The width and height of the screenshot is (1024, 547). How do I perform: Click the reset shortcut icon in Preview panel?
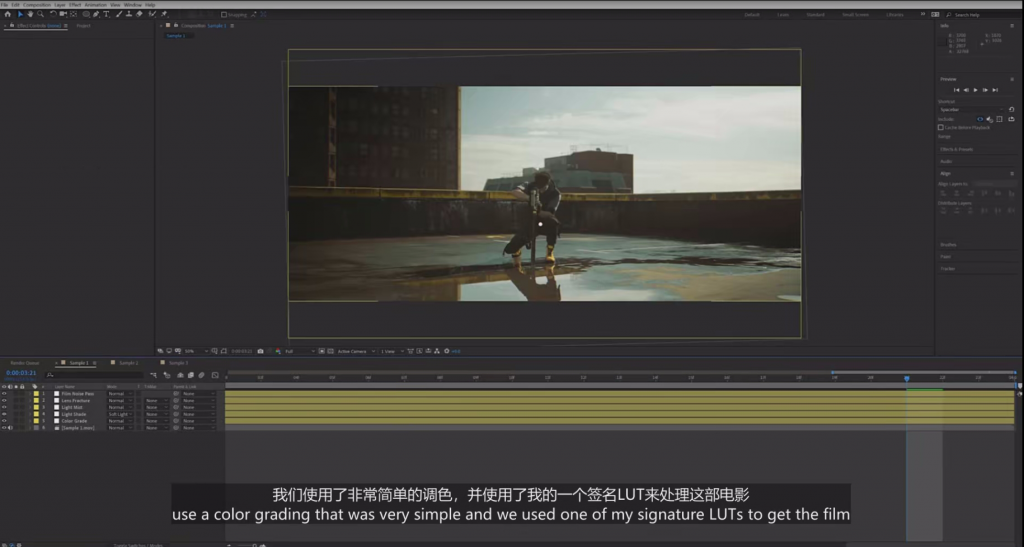(1011, 110)
